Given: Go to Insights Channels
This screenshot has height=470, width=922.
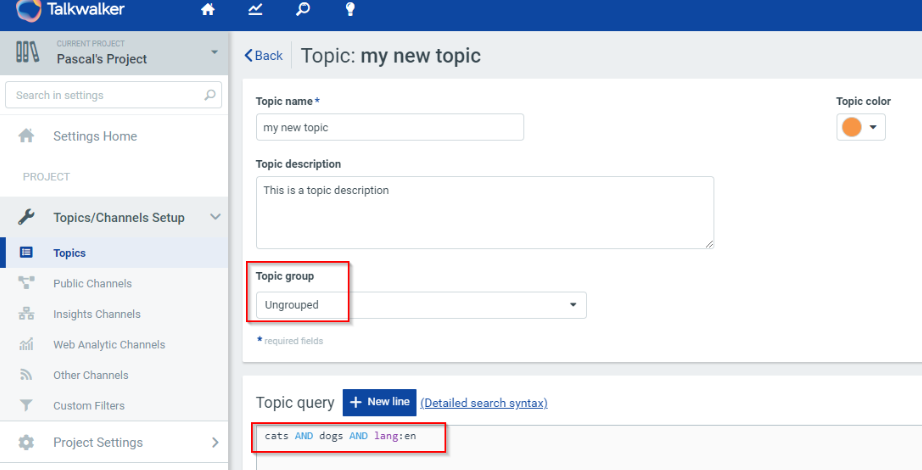Looking at the screenshot, I should (96, 314).
